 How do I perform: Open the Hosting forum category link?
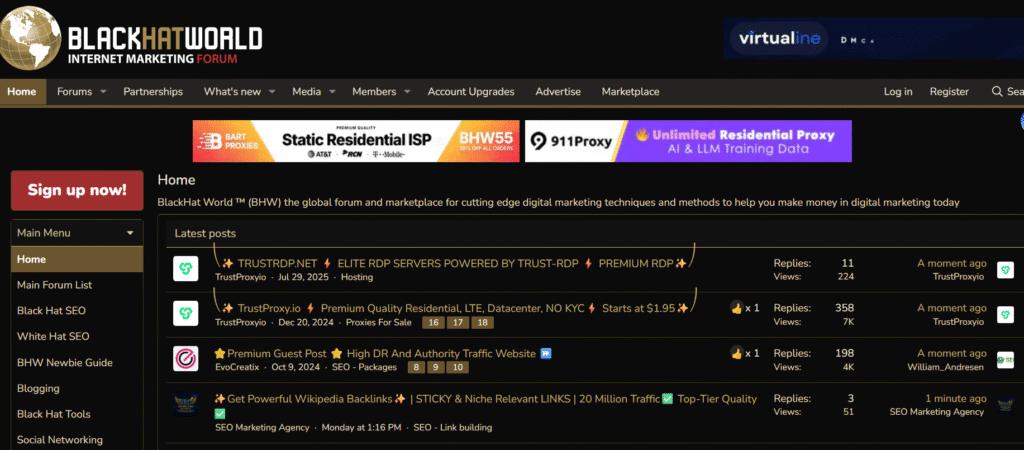(x=357, y=277)
